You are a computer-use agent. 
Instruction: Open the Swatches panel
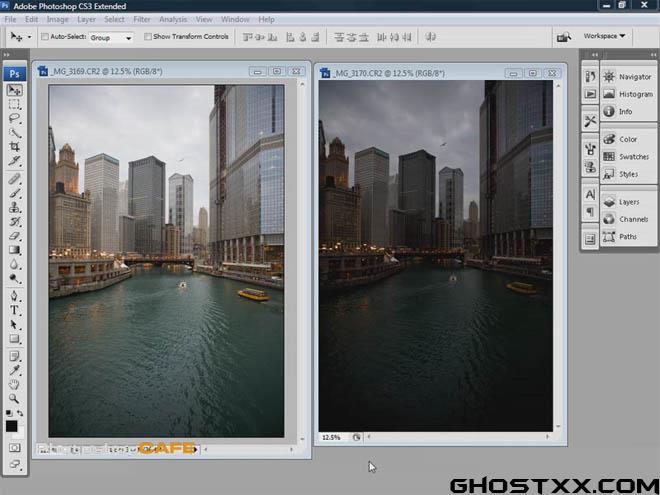click(628, 157)
